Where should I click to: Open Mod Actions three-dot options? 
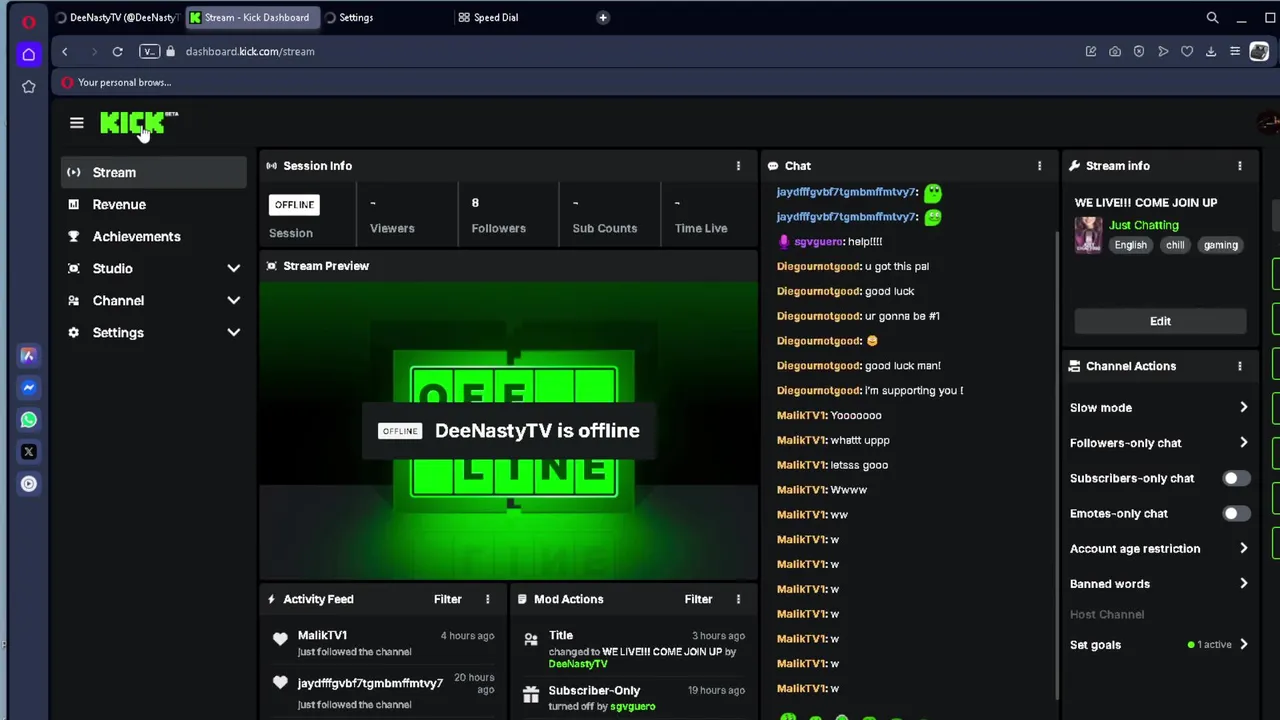[x=738, y=599]
